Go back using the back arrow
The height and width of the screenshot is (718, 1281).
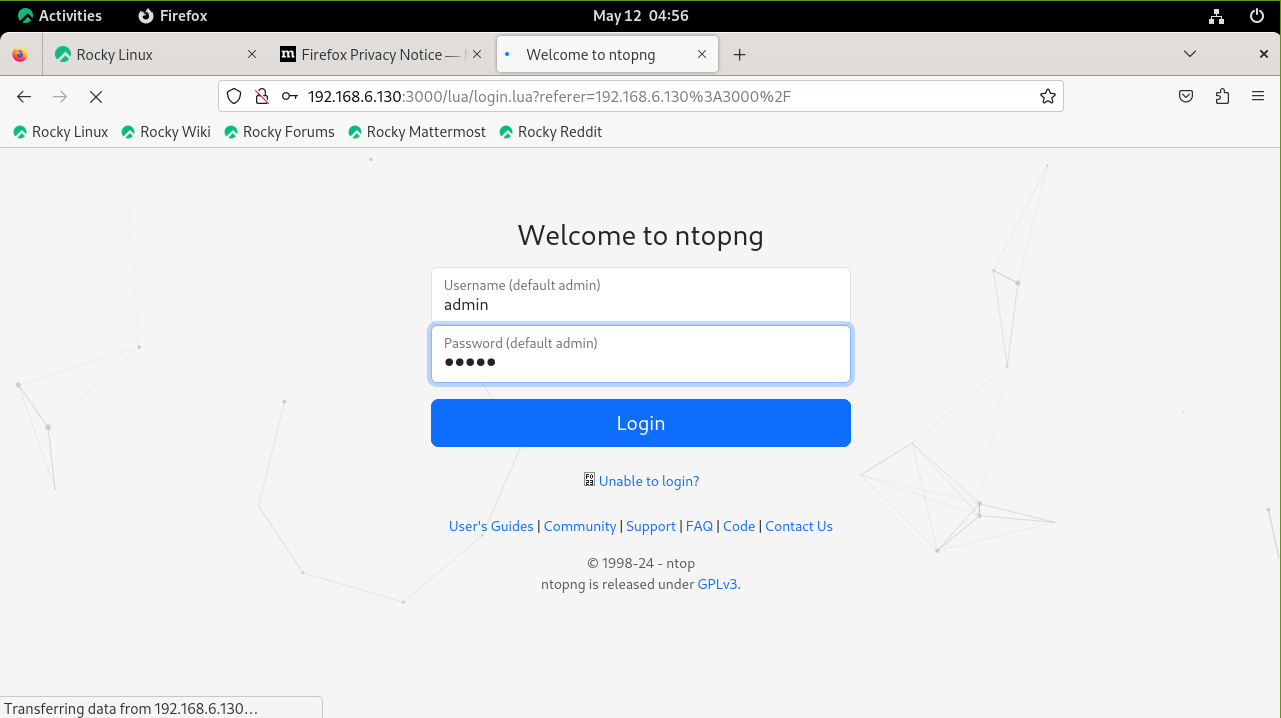click(x=24, y=96)
